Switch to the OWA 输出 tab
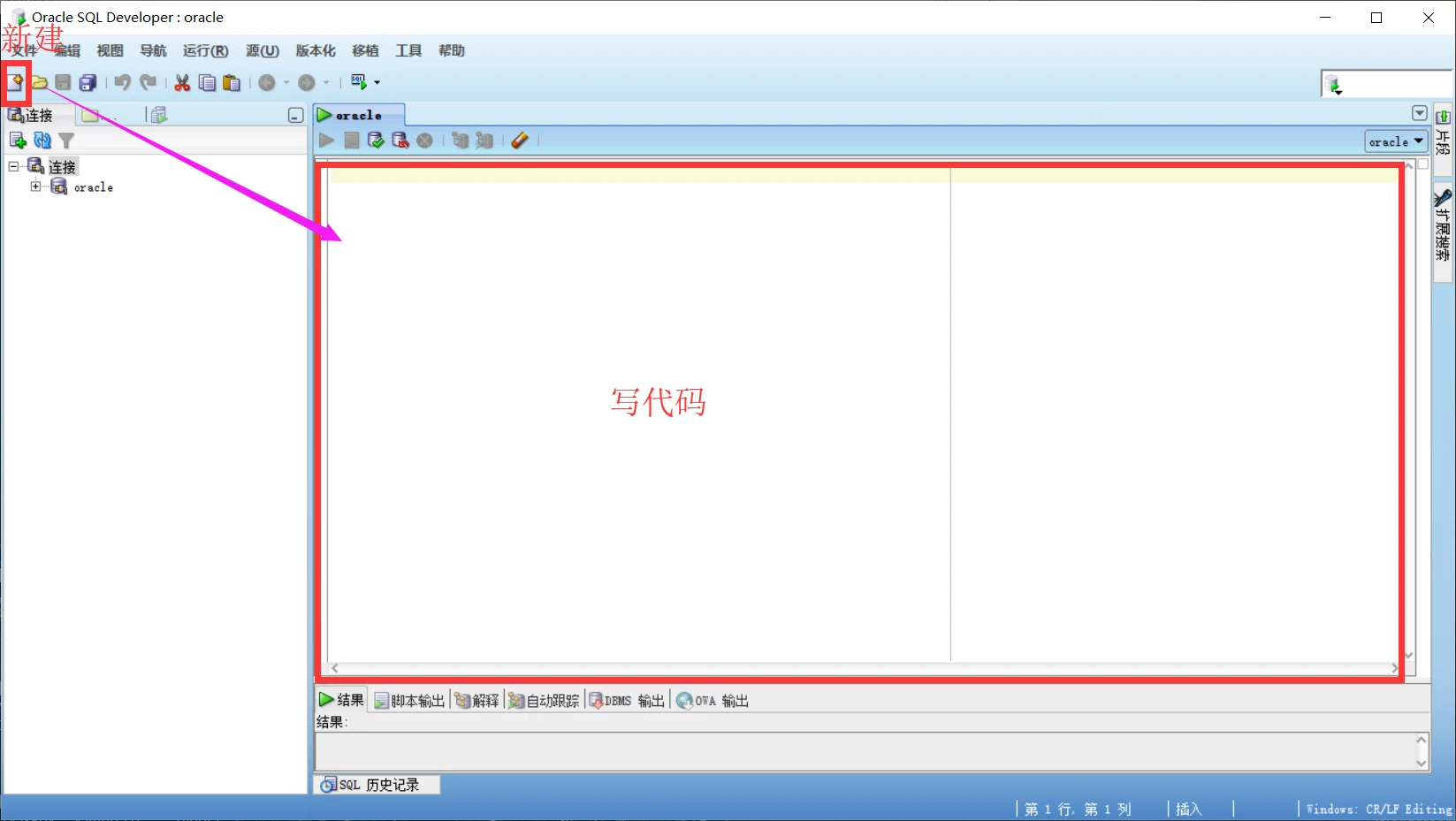The height and width of the screenshot is (821, 1456). (713, 700)
